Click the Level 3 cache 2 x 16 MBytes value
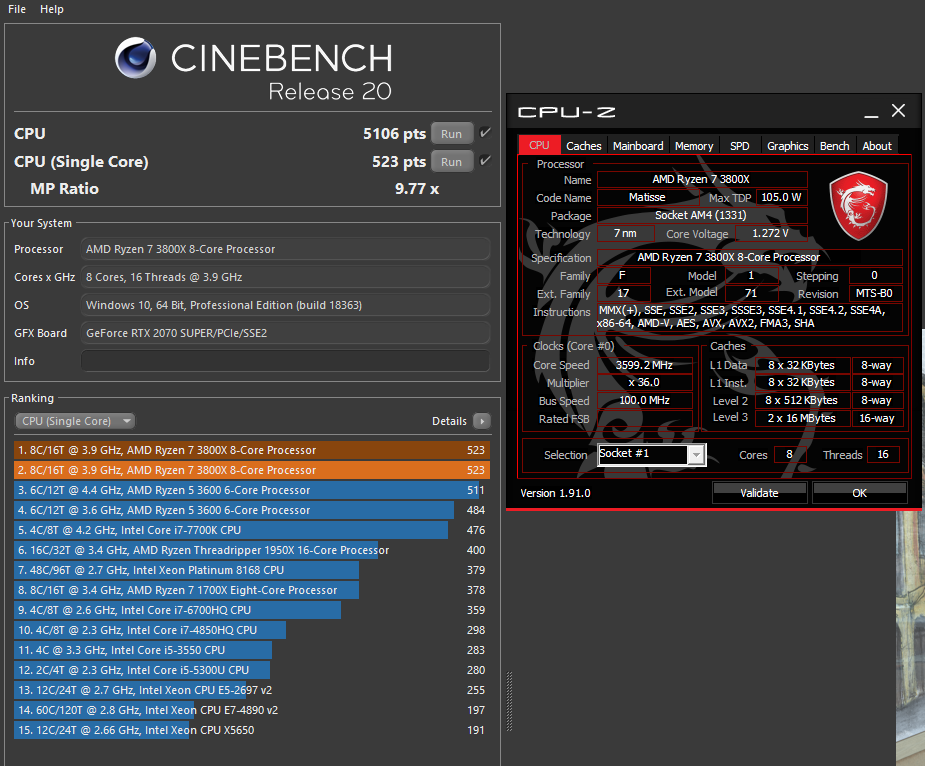This screenshot has height=766, width=925. click(x=802, y=418)
